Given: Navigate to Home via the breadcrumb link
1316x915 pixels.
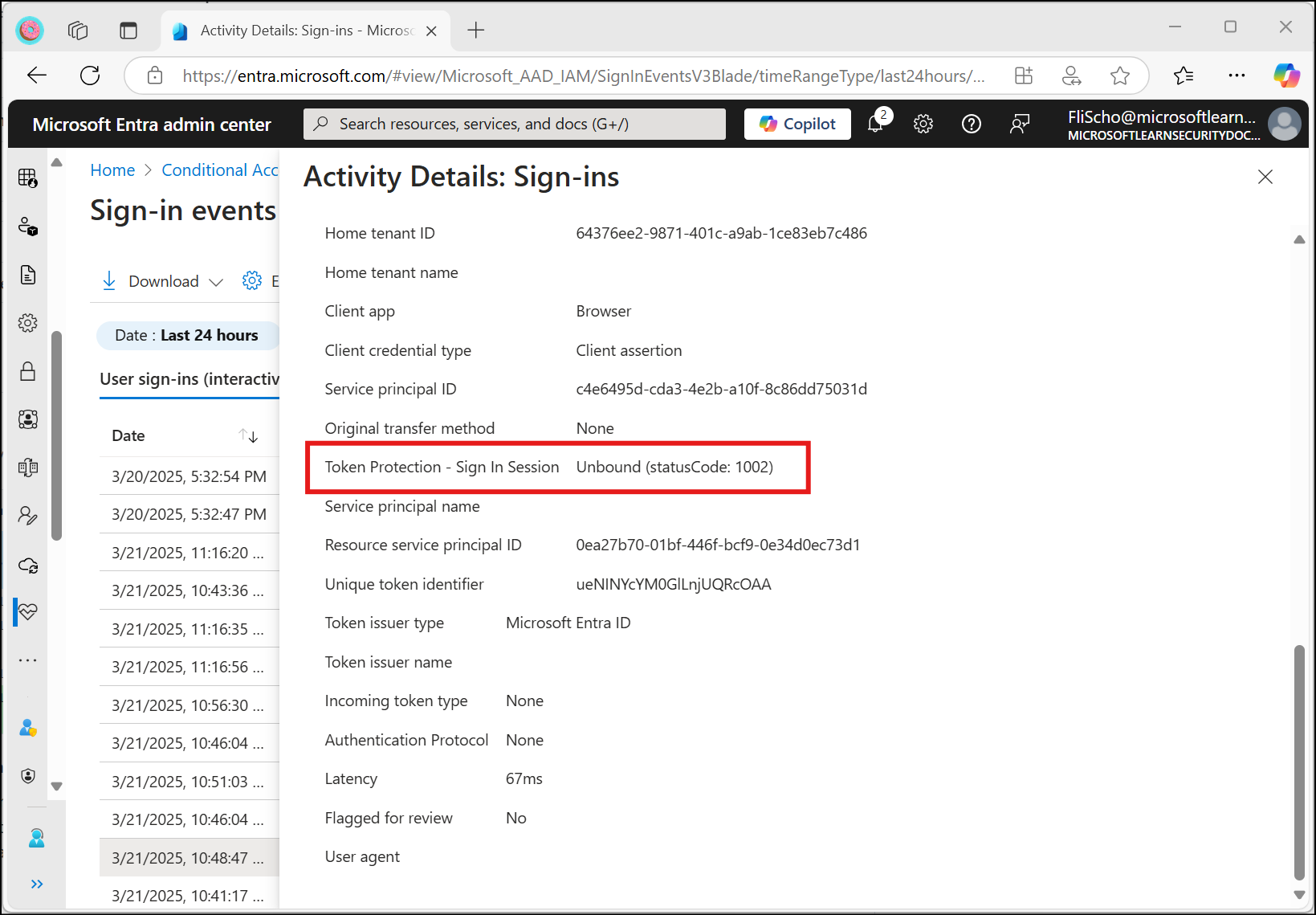Looking at the screenshot, I should (x=112, y=170).
